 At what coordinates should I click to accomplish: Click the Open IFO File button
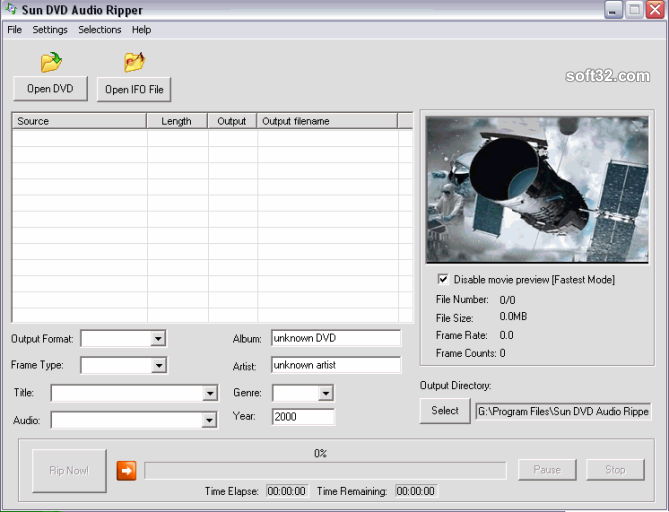click(x=134, y=90)
